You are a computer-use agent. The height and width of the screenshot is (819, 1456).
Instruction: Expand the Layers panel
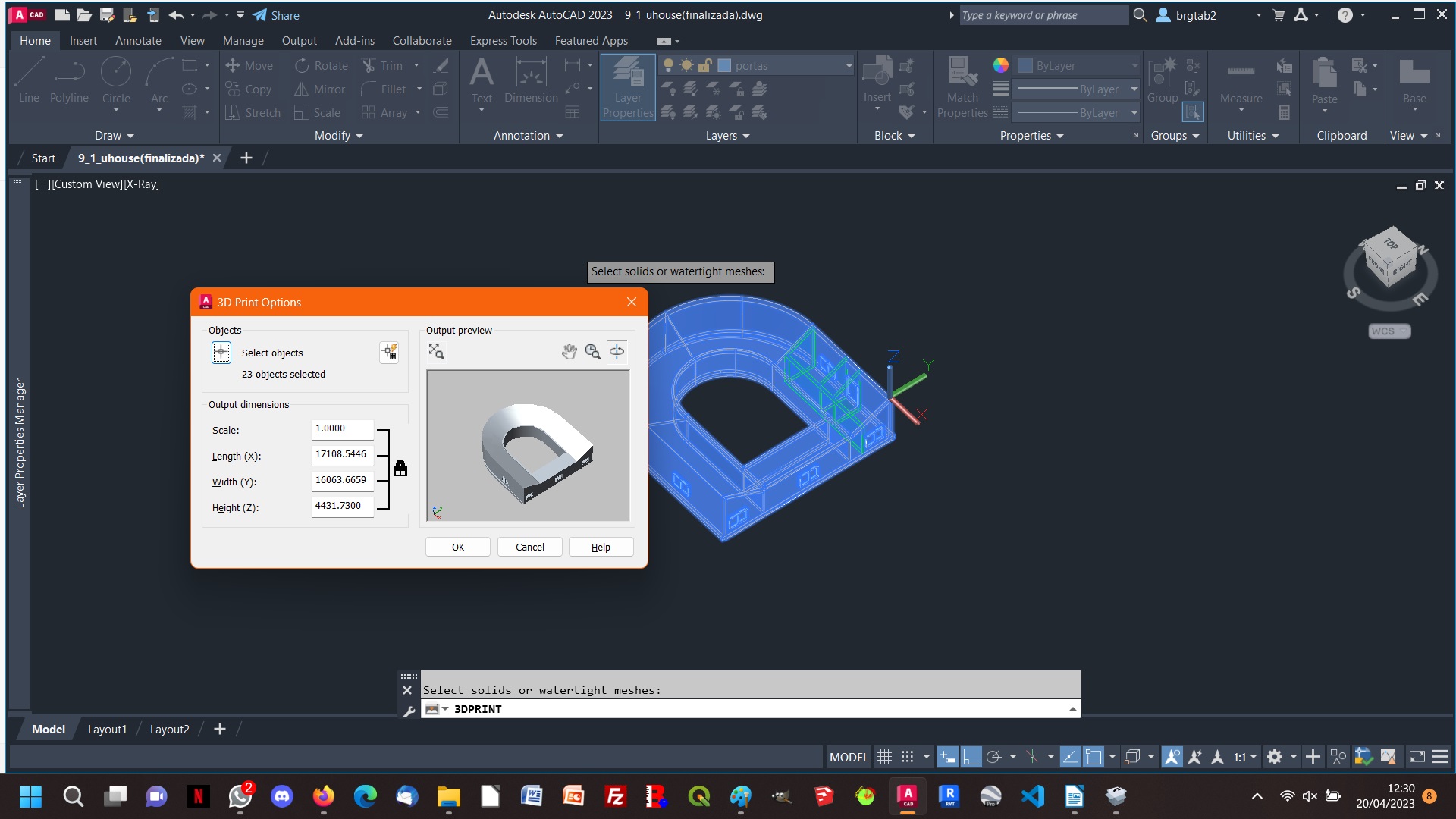point(728,136)
